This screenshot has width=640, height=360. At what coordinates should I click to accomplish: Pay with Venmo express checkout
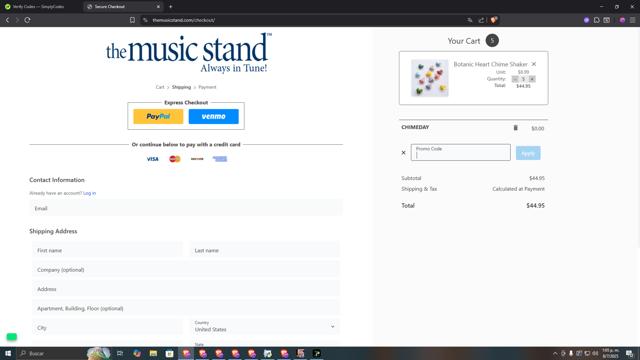213,116
